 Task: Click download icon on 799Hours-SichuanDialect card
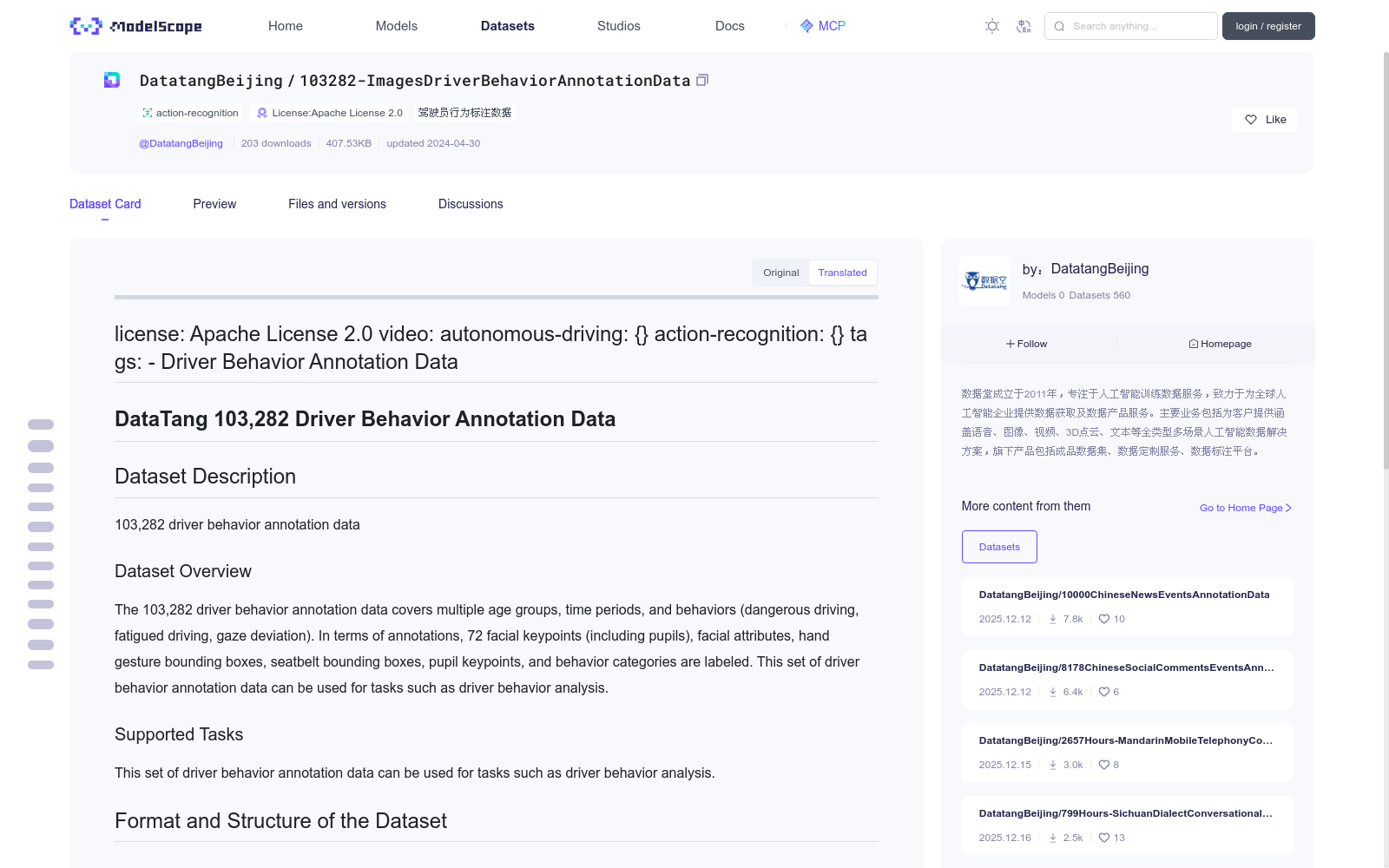pos(1053,838)
